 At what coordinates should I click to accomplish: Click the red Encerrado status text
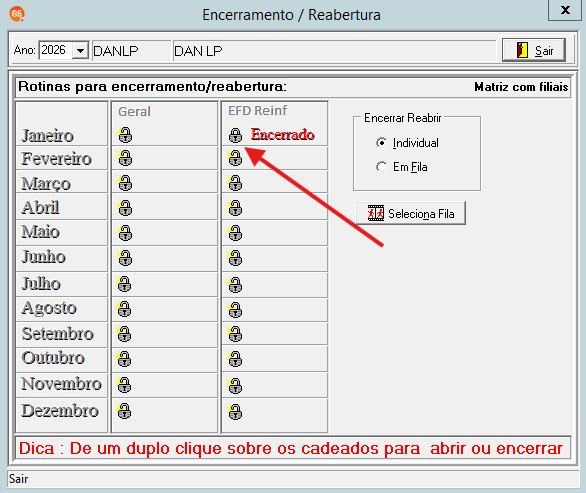pyautogui.click(x=283, y=135)
